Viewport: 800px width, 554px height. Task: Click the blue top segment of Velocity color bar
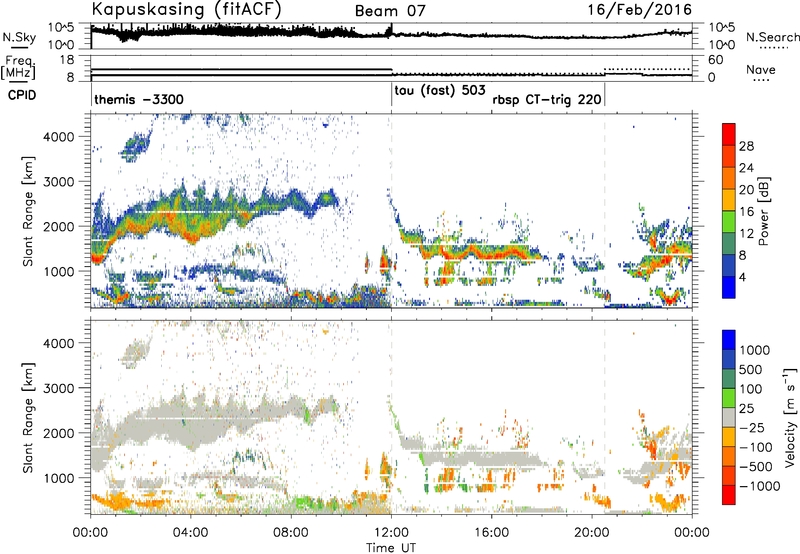(729, 340)
